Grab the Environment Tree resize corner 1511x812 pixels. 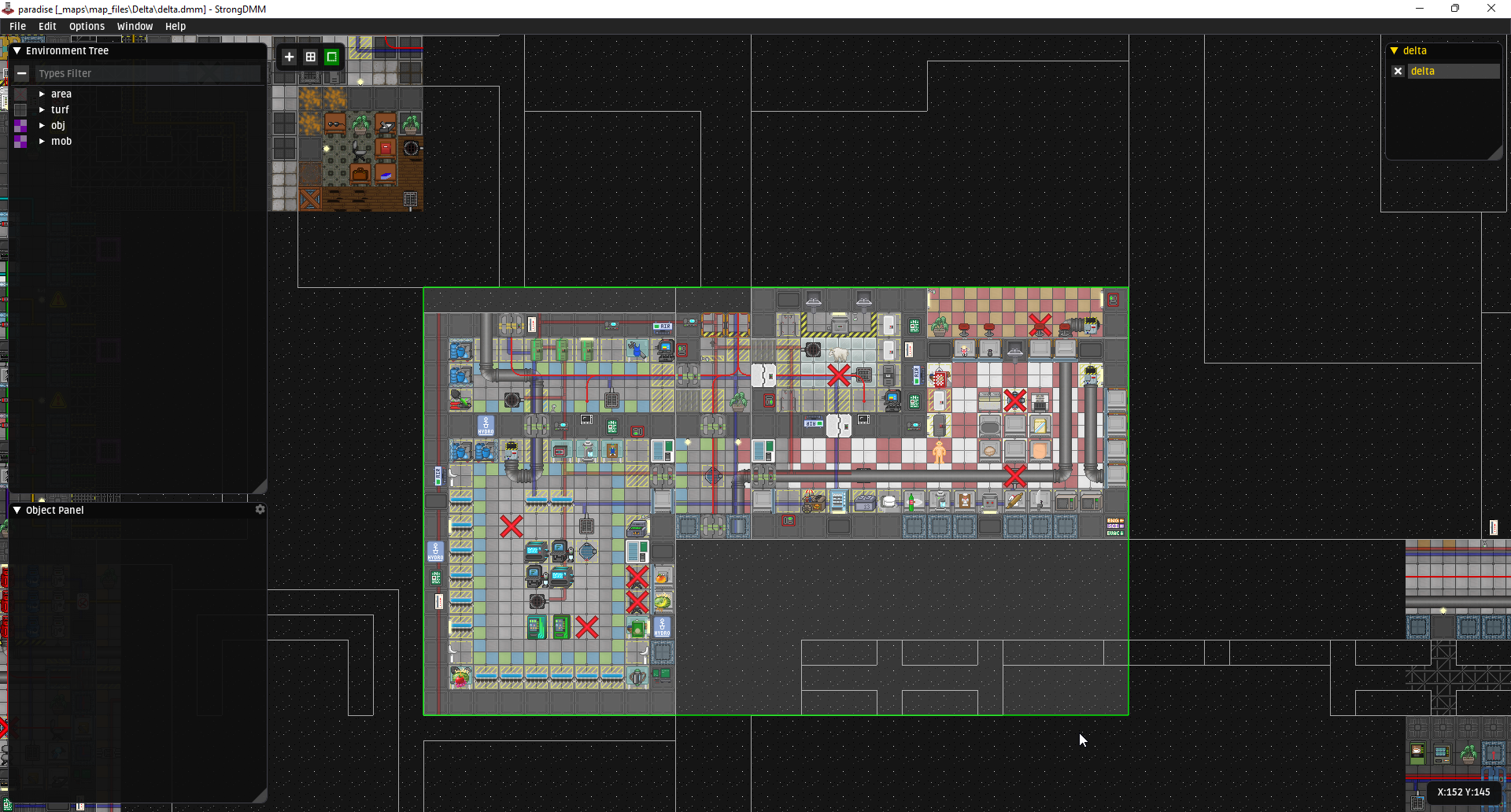click(x=260, y=486)
